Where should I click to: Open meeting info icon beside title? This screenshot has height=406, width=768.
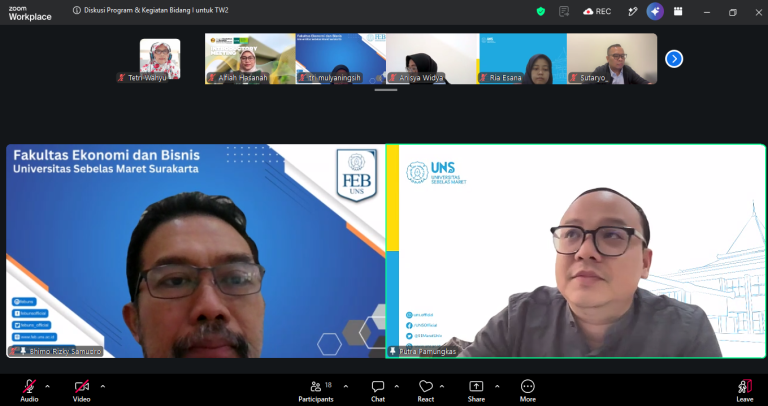click(76, 10)
